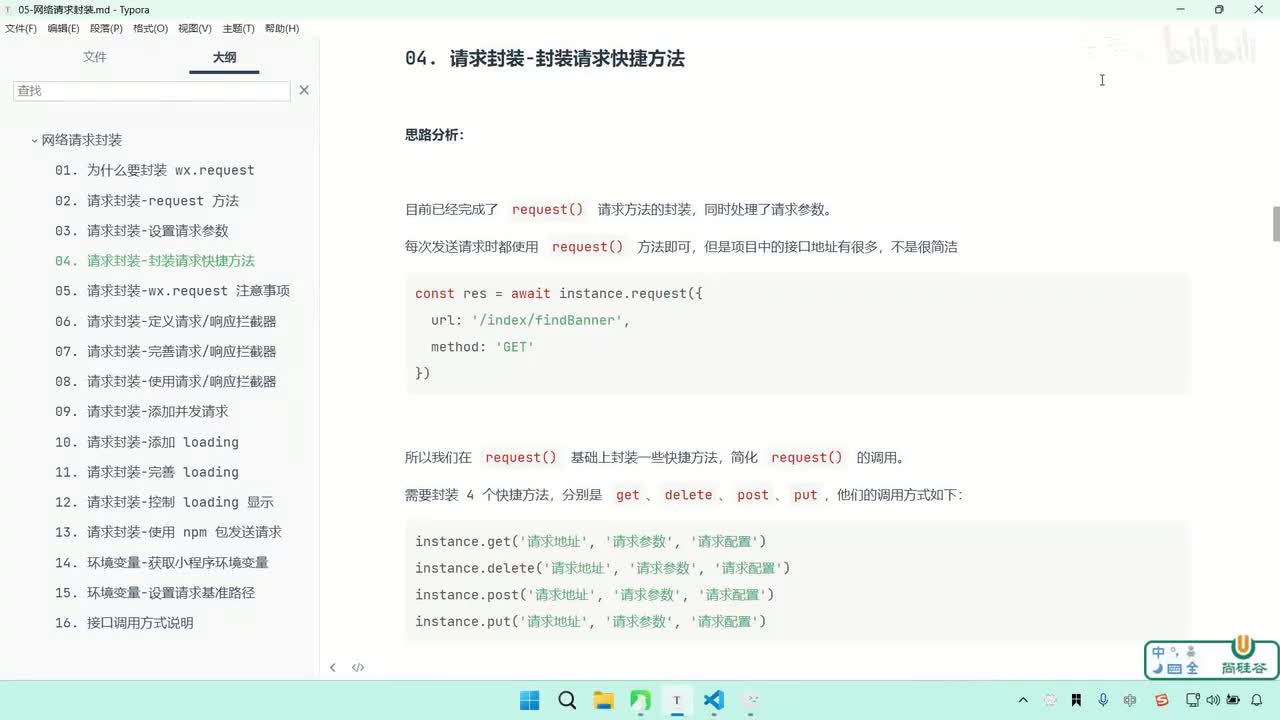
Task: Click 中 language mode on input toolbar
Action: pyautogui.click(x=1158, y=652)
